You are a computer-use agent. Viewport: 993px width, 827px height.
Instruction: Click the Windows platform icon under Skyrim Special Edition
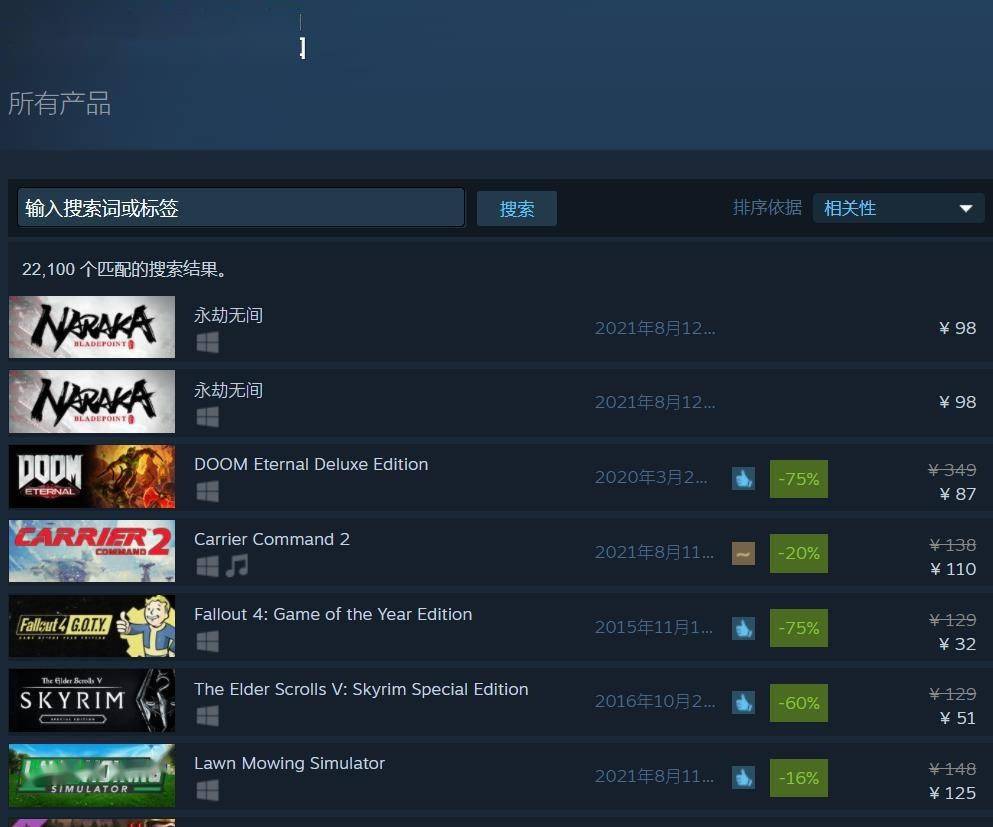208,716
